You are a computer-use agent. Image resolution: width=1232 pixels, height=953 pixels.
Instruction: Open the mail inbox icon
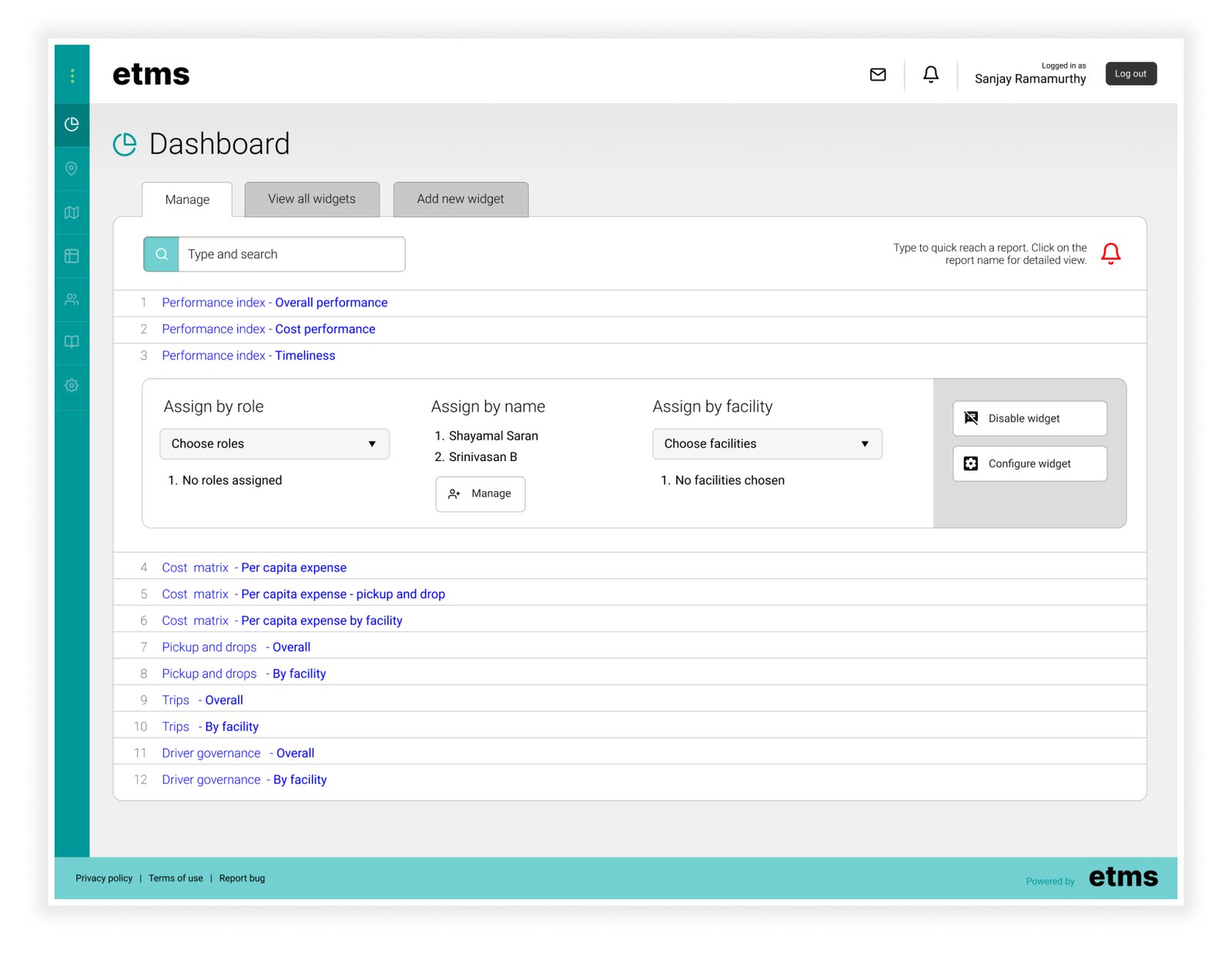(878, 75)
